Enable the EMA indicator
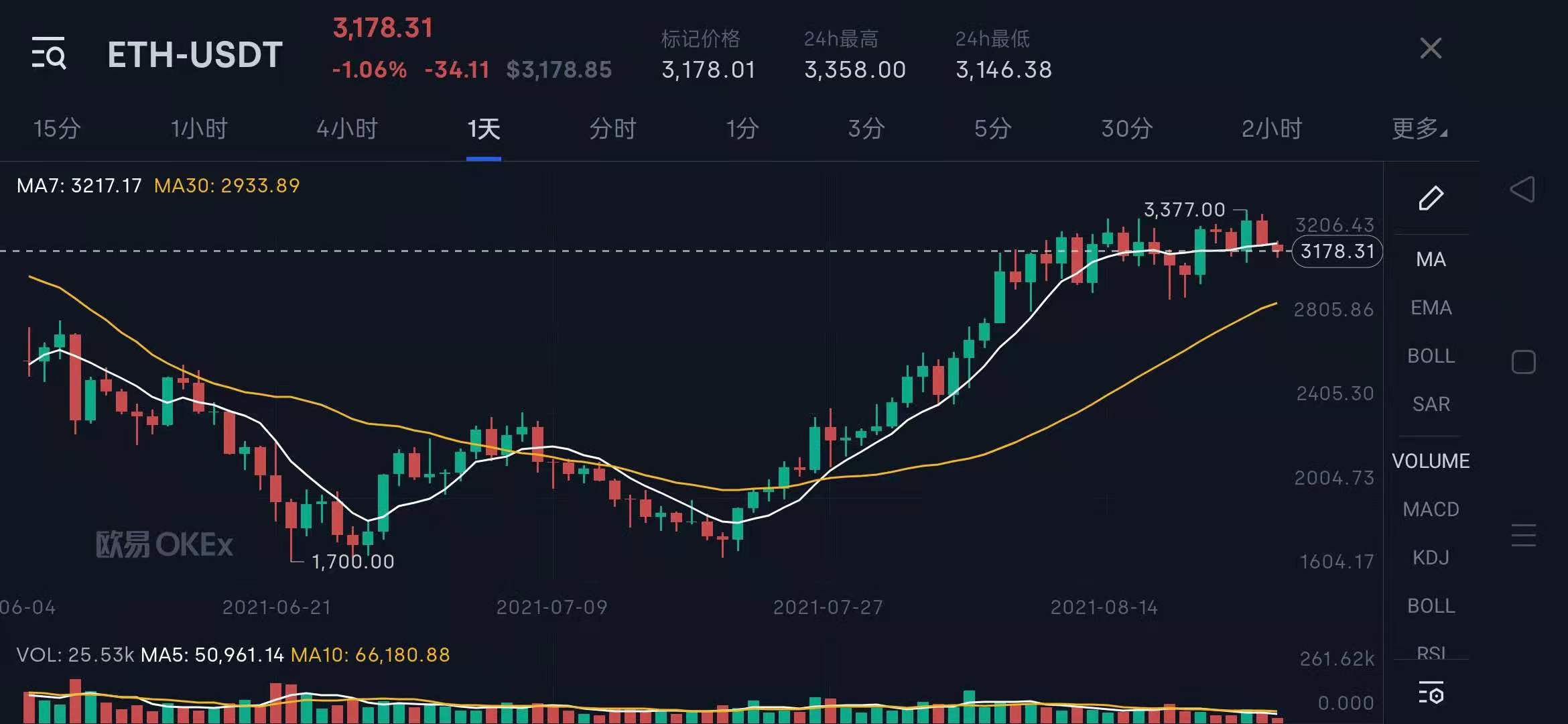 (x=1431, y=307)
